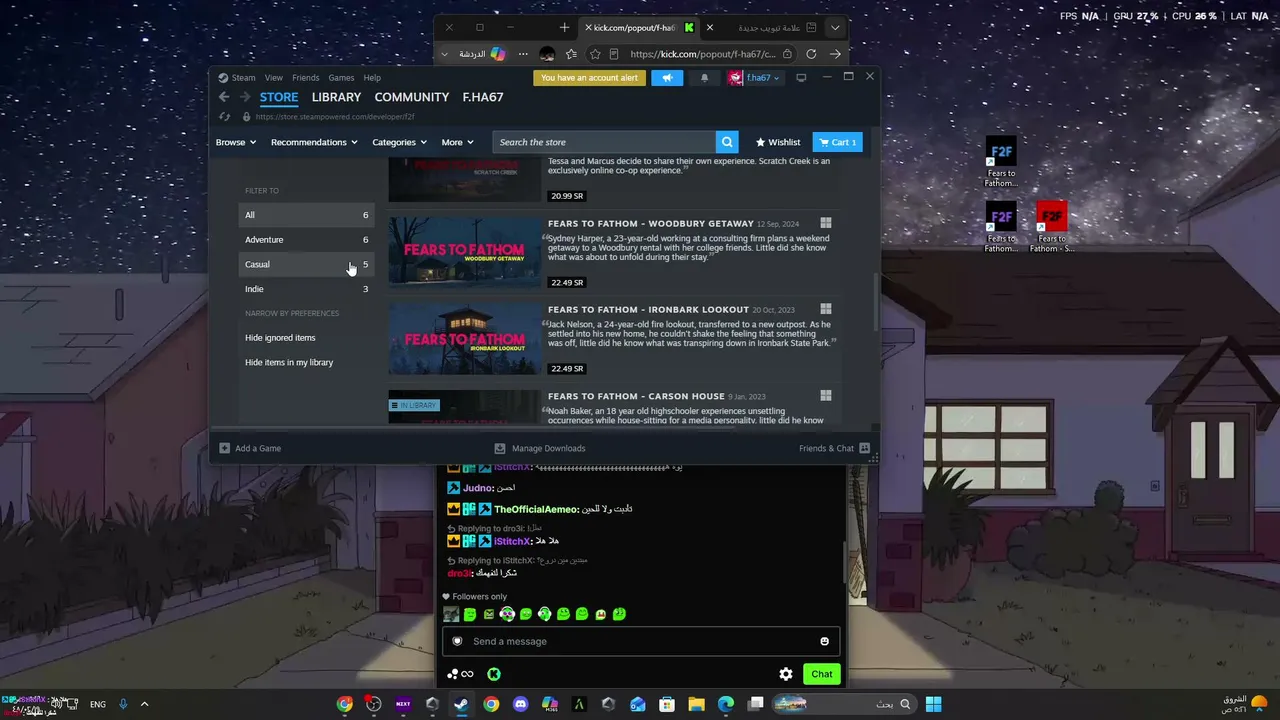Image resolution: width=1280 pixels, height=720 pixels.
Task: Open emoji picker in Kick chat
Action: (x=825, y=641)
